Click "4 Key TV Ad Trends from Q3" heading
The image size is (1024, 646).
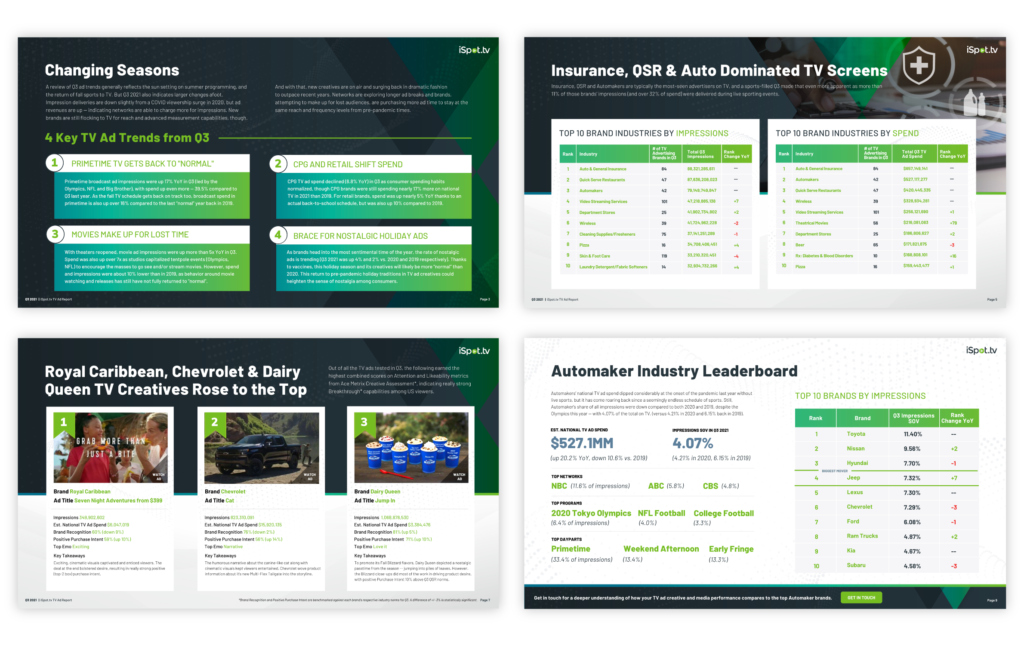[x=127, y=138]
